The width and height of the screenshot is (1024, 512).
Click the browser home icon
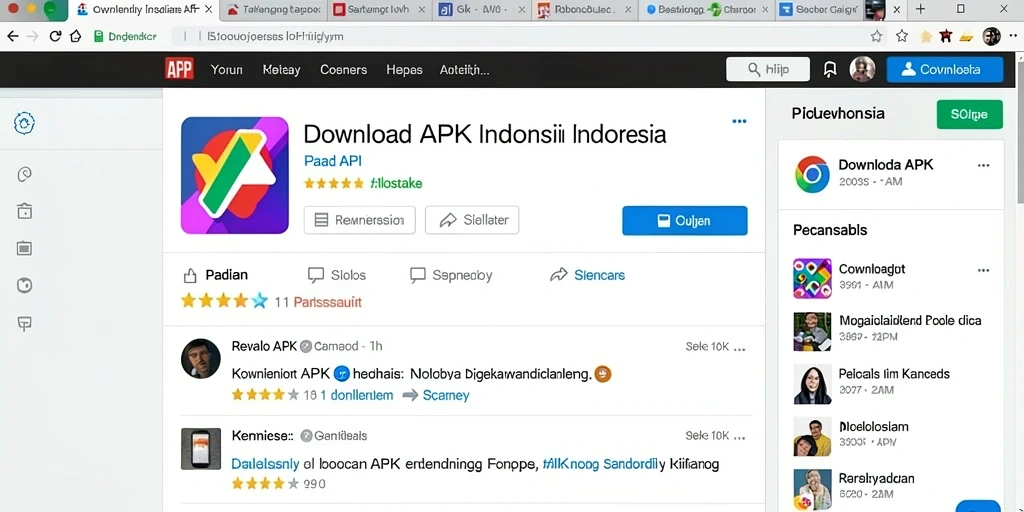[x=76, y=37]
